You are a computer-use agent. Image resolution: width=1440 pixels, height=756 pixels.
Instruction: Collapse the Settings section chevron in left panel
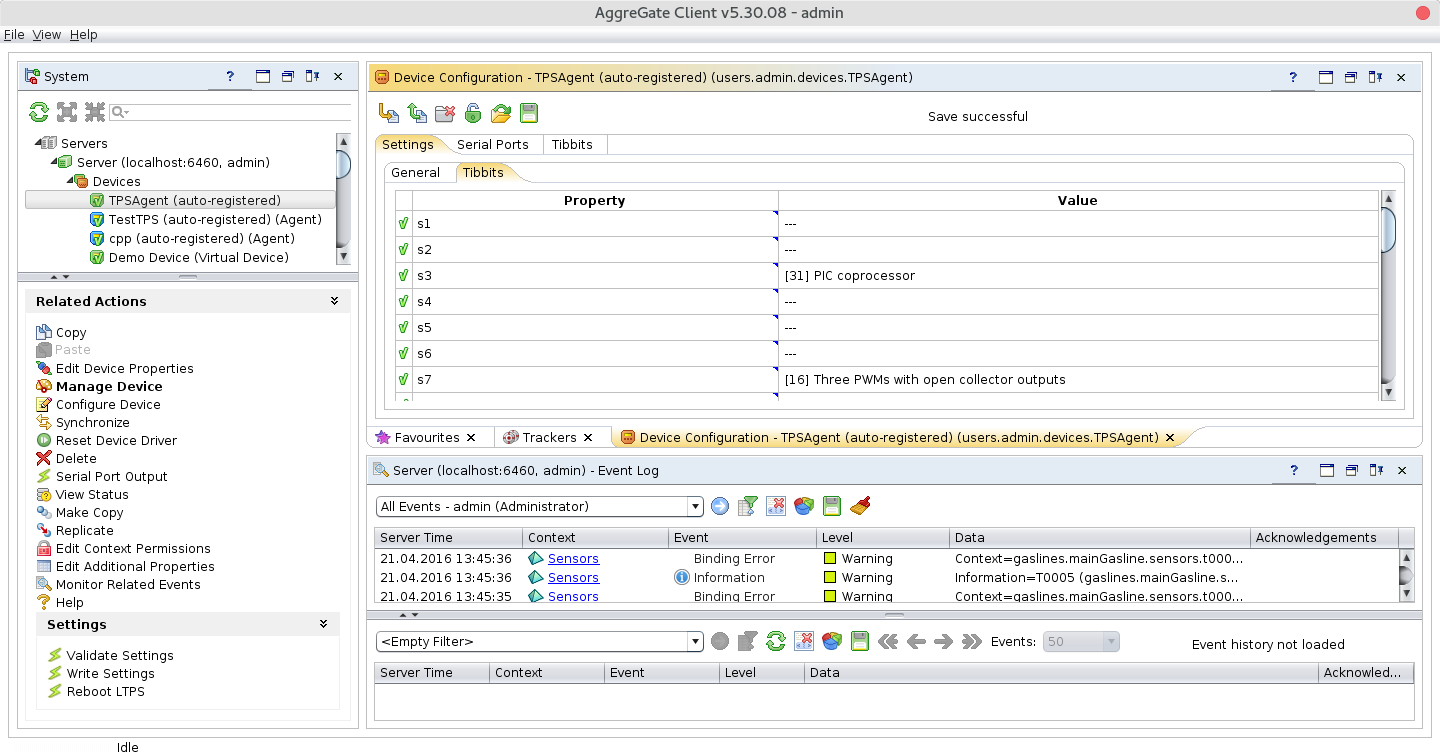323,624
